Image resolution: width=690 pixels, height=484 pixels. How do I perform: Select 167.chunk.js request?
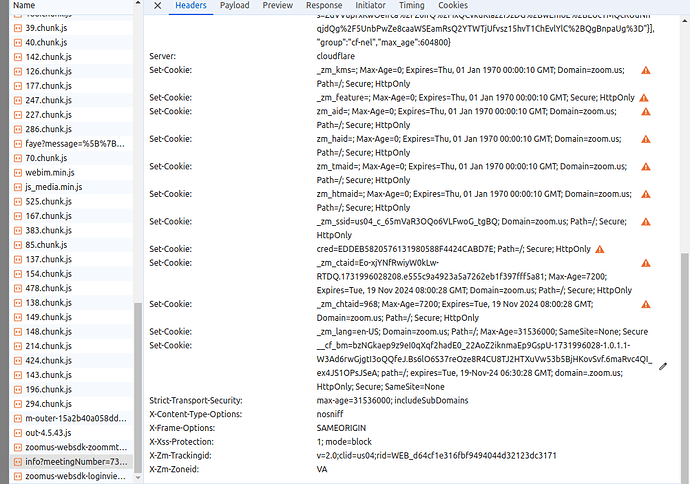pyautogui.click(x=71, y=216)
